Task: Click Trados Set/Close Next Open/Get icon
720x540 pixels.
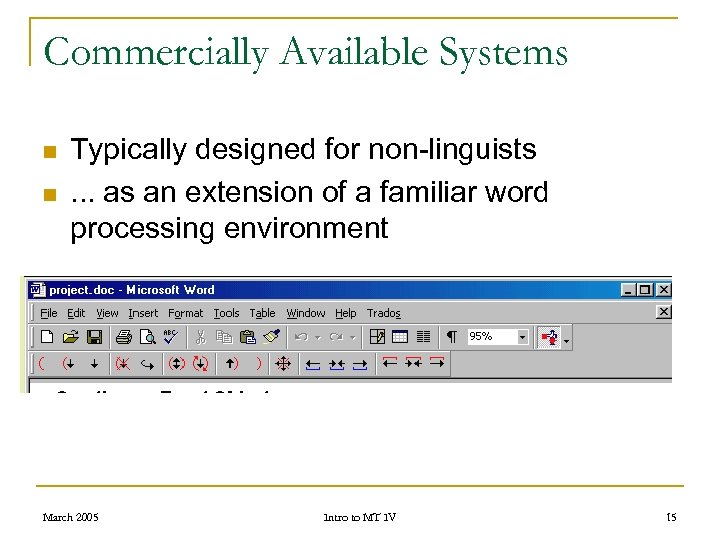Action: [176, 364]
